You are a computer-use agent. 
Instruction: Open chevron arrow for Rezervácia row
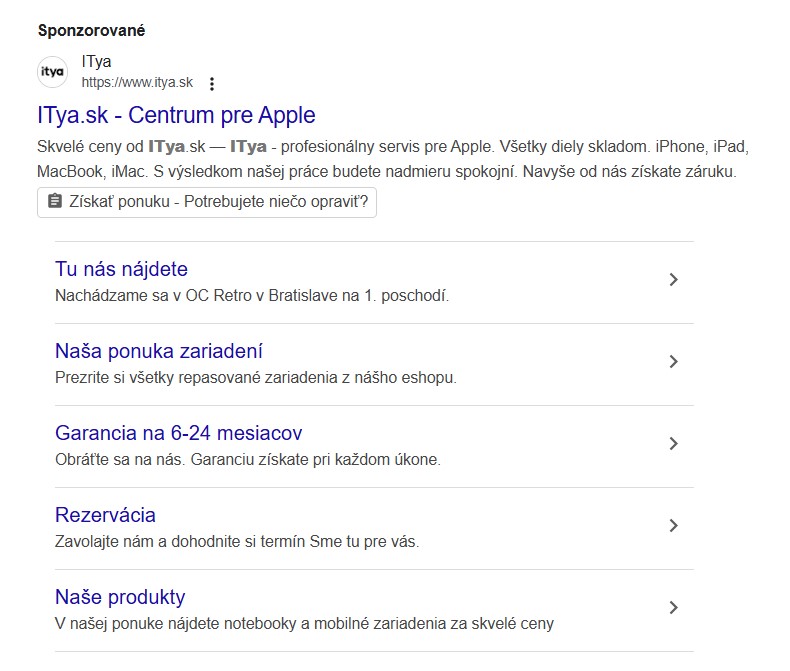tap(674, 526)
